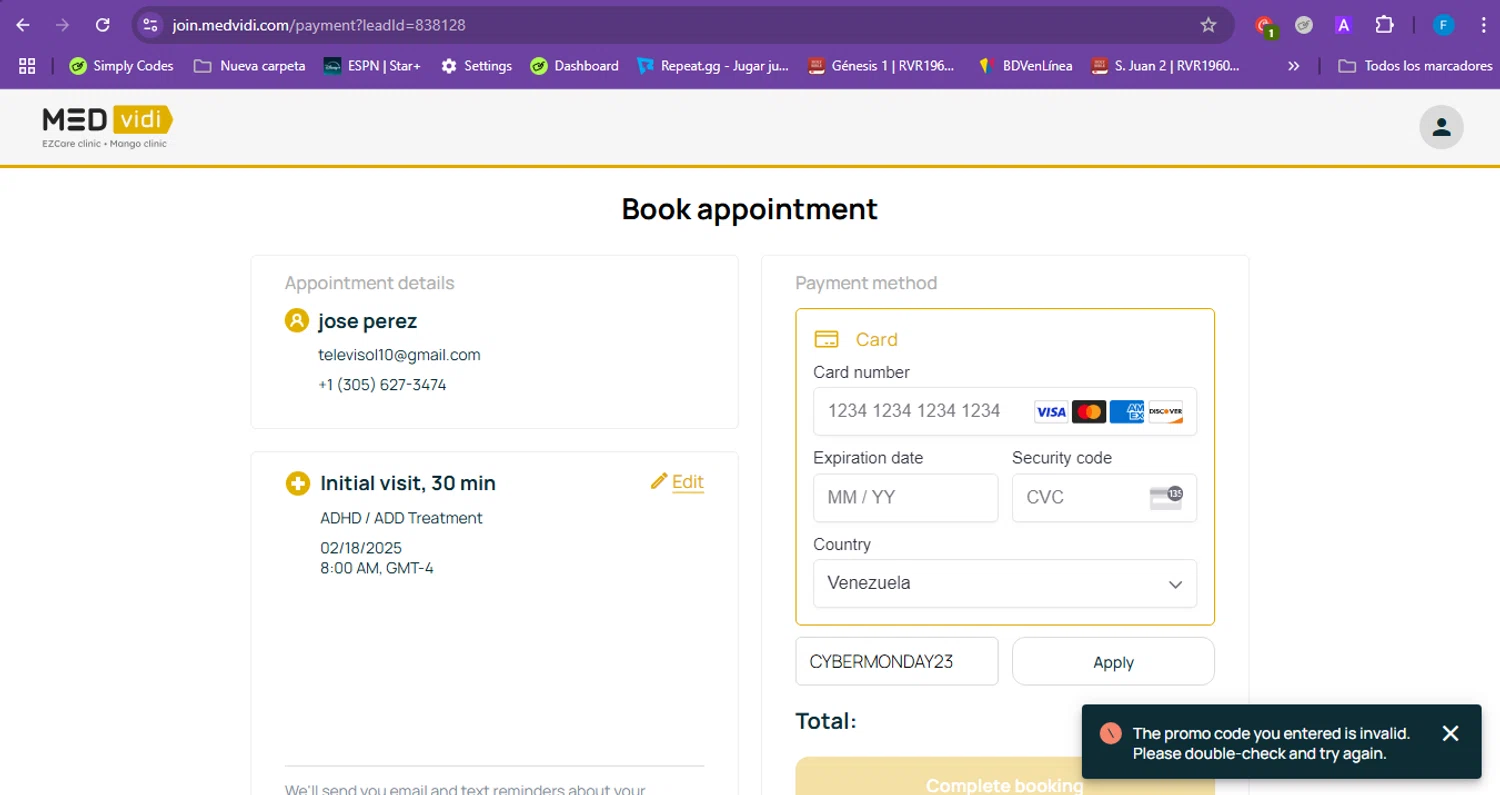
Task: Click the Card payment icon
Action: [x=827, y=339]
